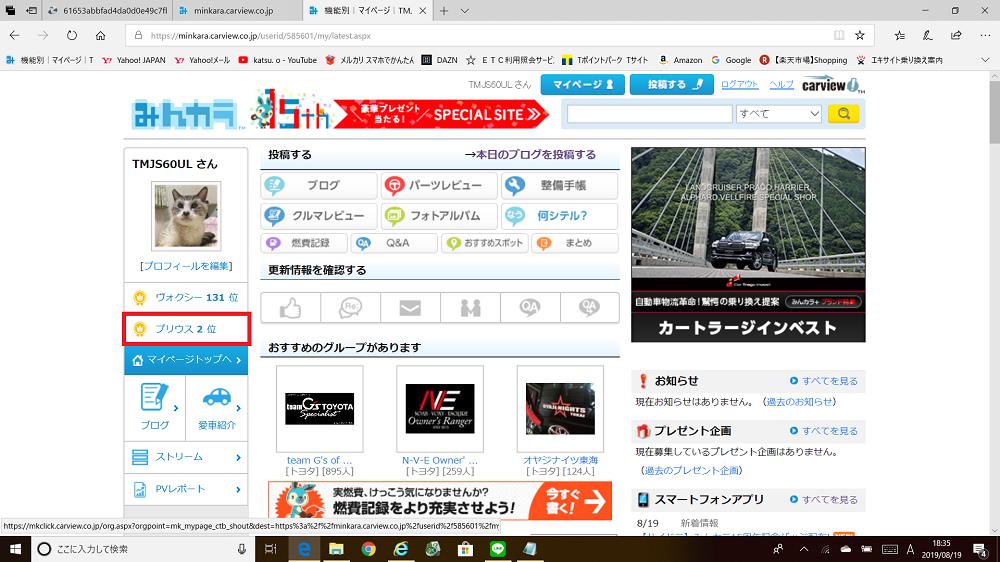Open the sidebar ブログ icon
The width and height of the screenshot is (1000, 562).
point(155,407)
